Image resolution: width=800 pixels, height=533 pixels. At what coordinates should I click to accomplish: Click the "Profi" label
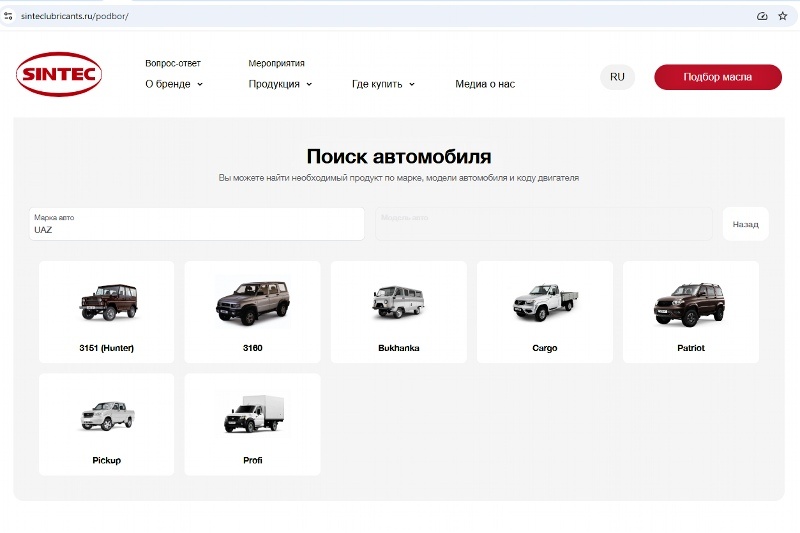point(253,460)
